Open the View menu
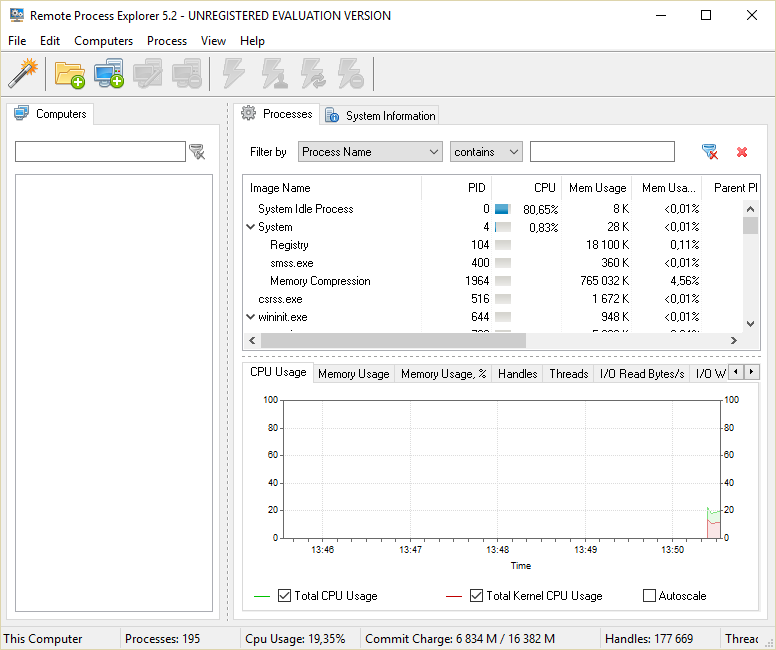 (213, 41)
